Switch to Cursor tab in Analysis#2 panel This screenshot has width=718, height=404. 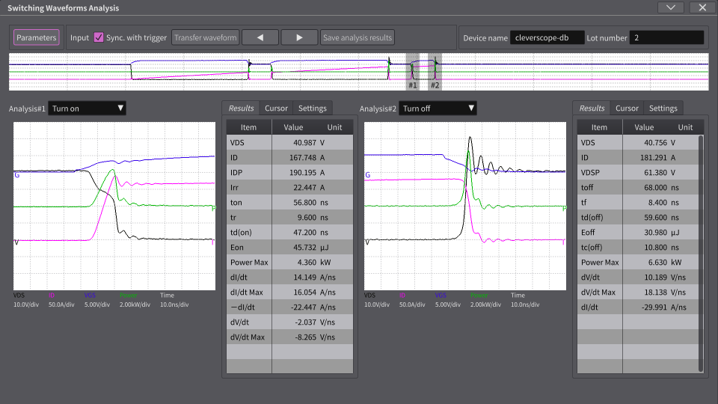coord(627,108)
